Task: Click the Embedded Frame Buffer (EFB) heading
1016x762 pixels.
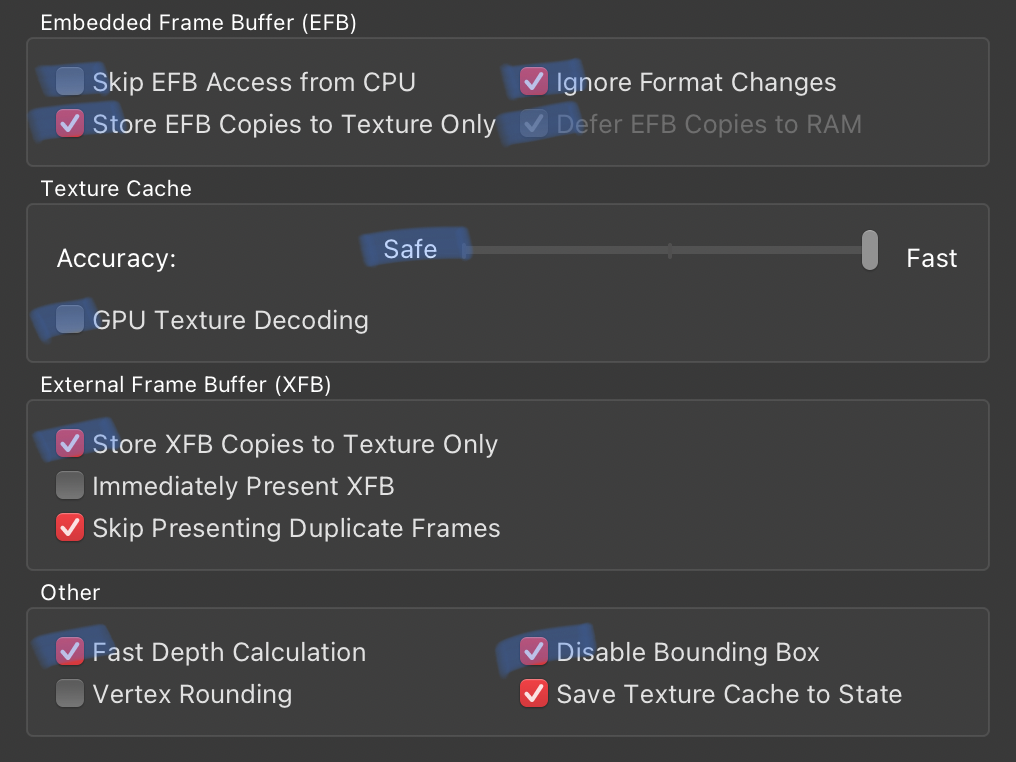Action: tap(198, 23)
